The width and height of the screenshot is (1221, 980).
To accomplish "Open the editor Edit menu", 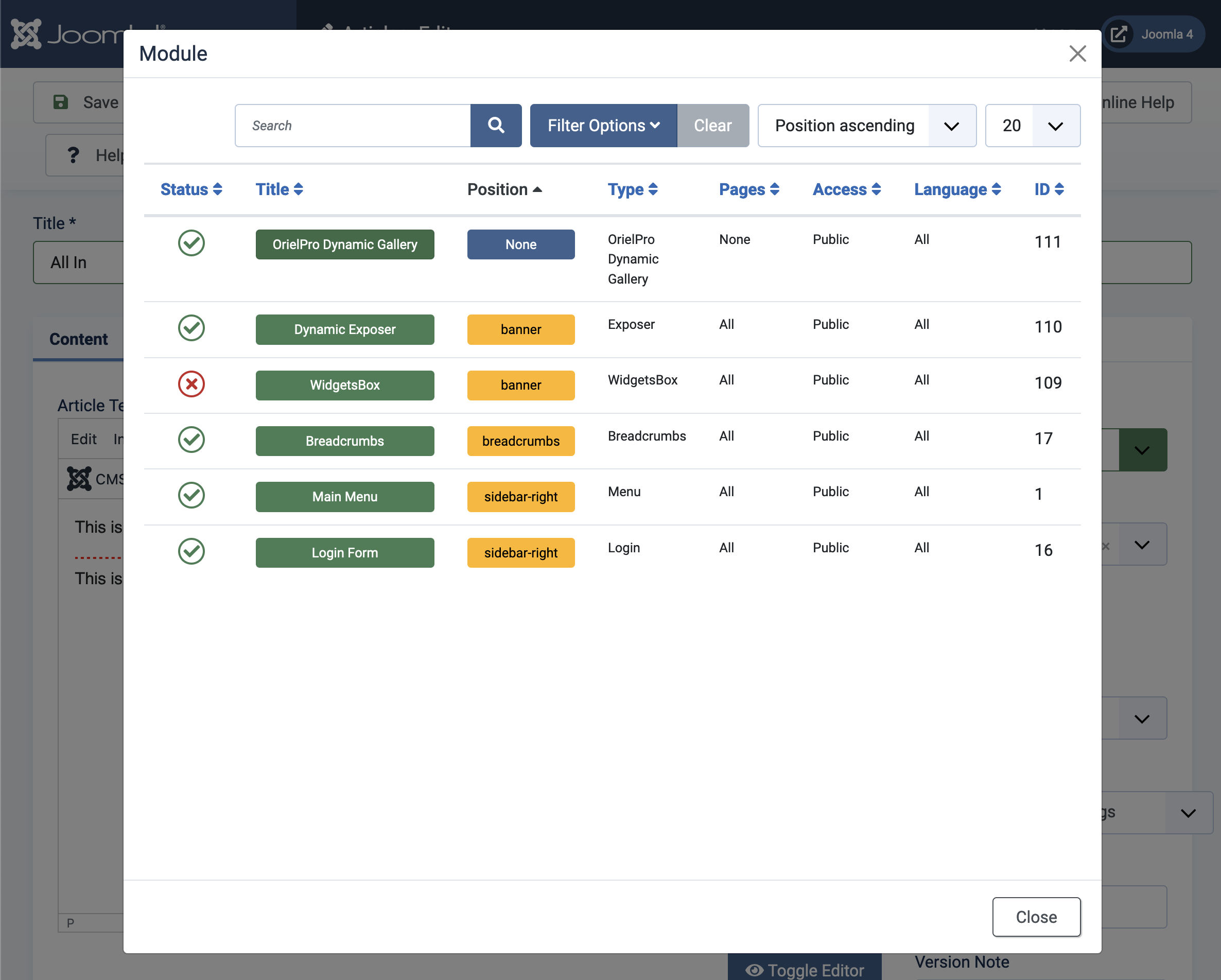I will coord(84,440).
